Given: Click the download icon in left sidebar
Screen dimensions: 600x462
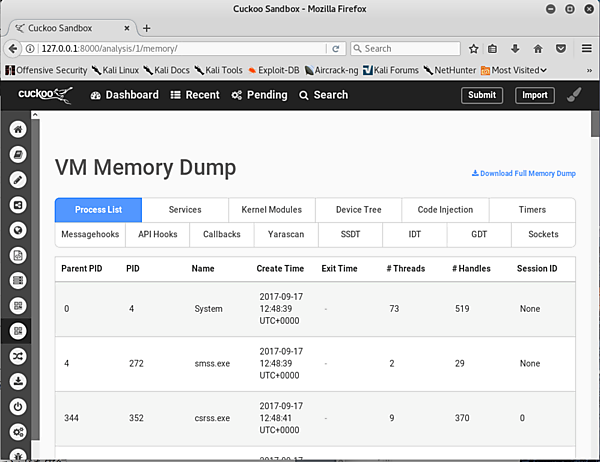Looking at the screenshot, I should pyautogui.click(x=17, y=381).
